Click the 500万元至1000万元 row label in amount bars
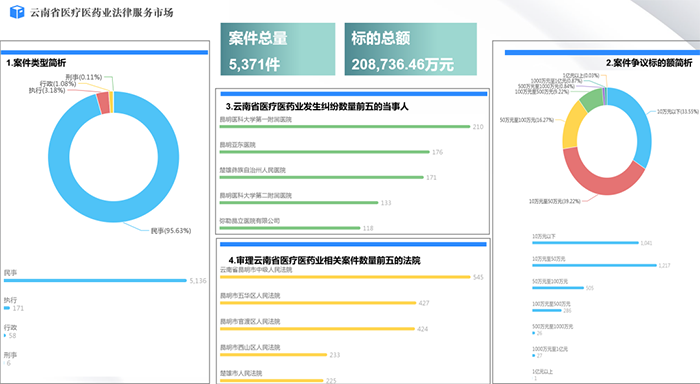700x384 pixels. (552, 327)
